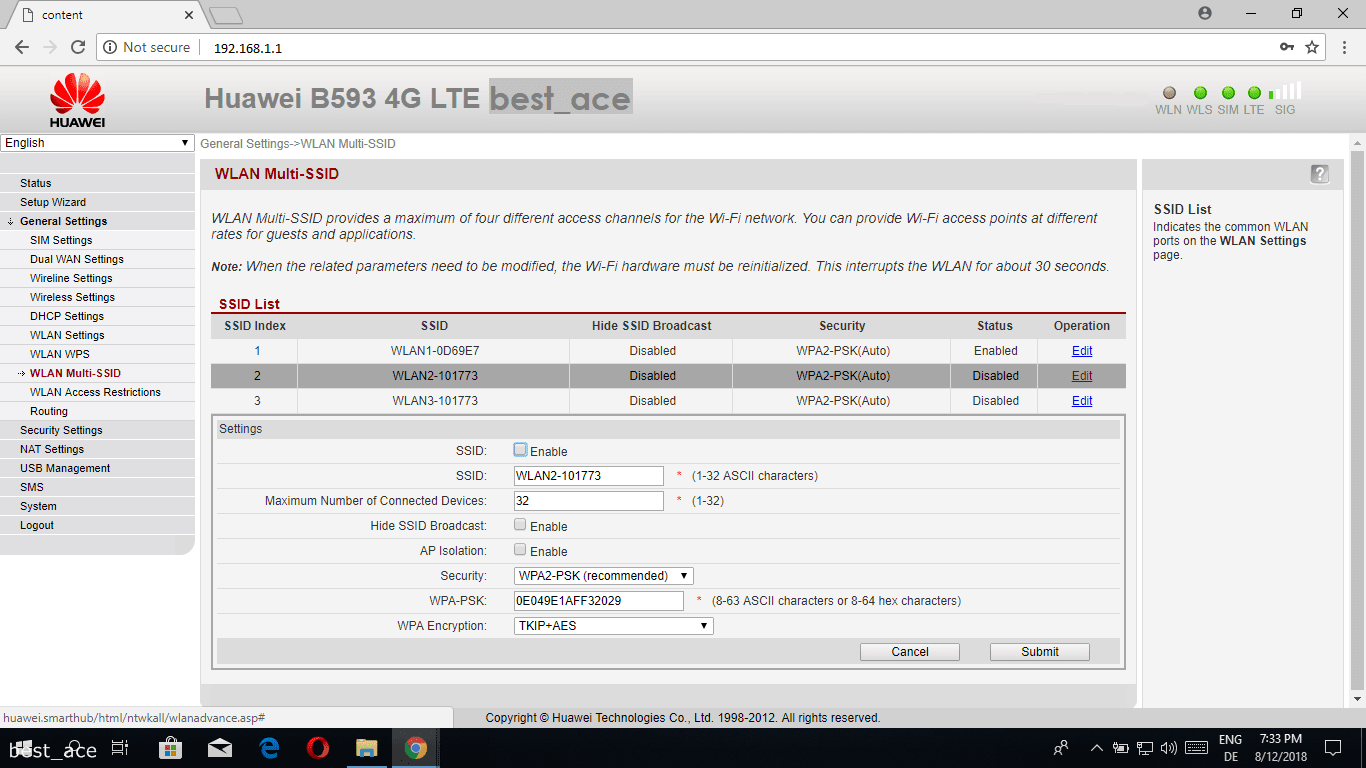The height and width of the screenshot is (768, 1366).
Task: Enable Hide SSID Broadcast checkbox
Action: 520,525
